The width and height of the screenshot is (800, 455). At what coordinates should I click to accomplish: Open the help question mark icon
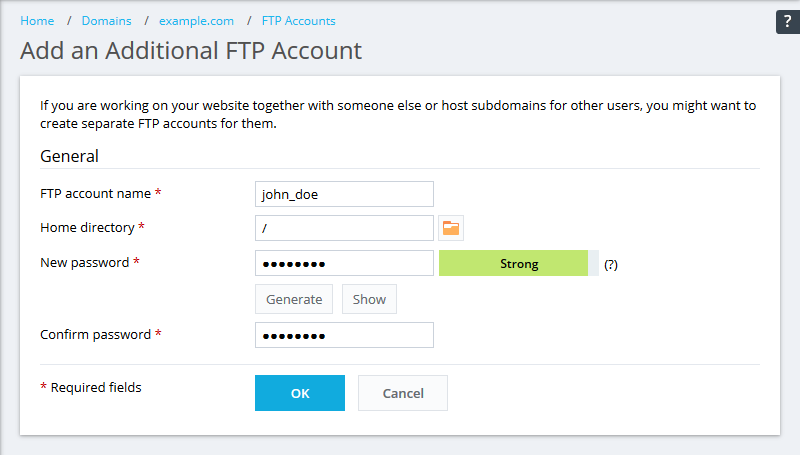click(786, 23)
